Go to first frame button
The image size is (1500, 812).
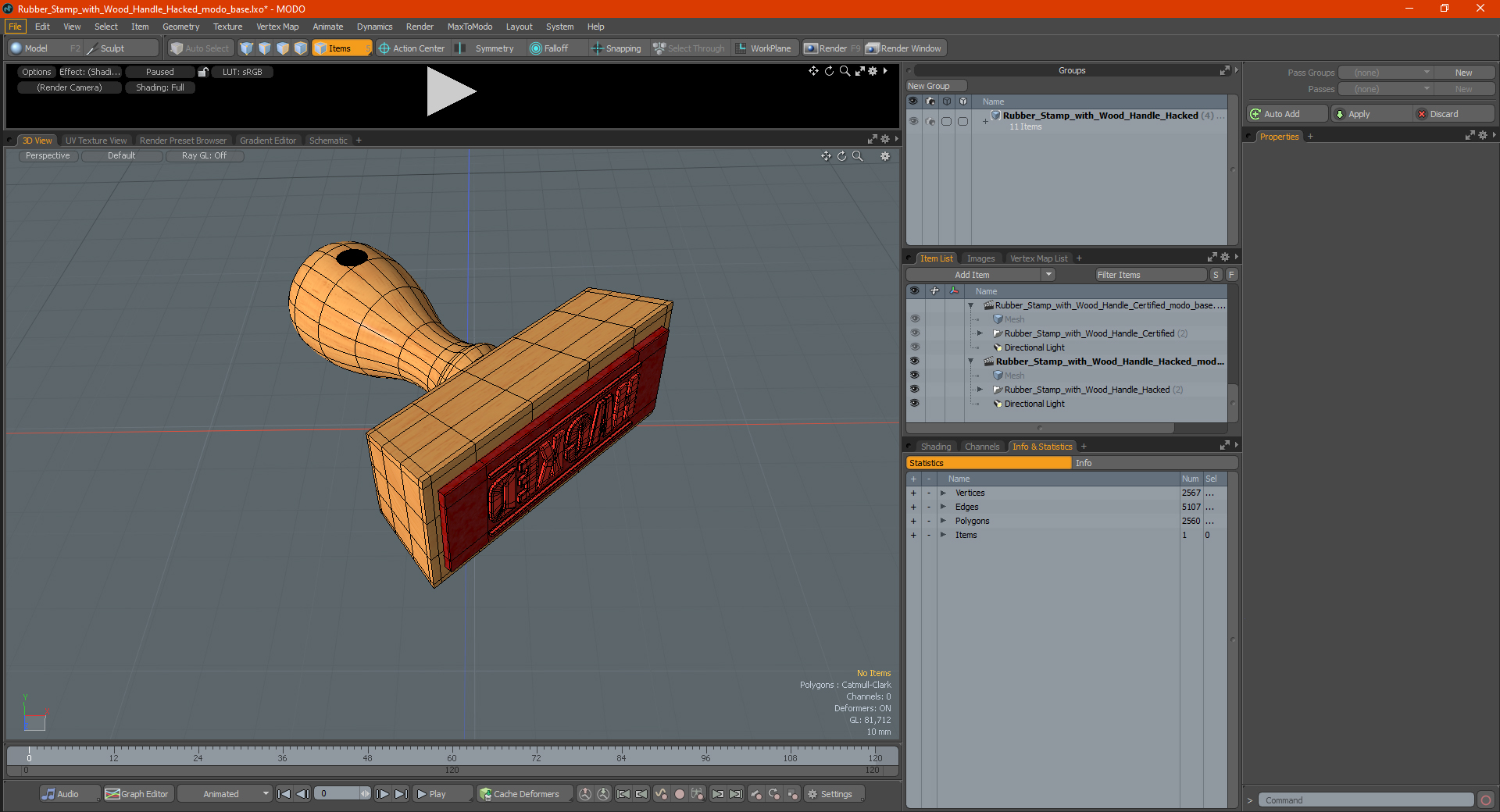pos(284,794)
